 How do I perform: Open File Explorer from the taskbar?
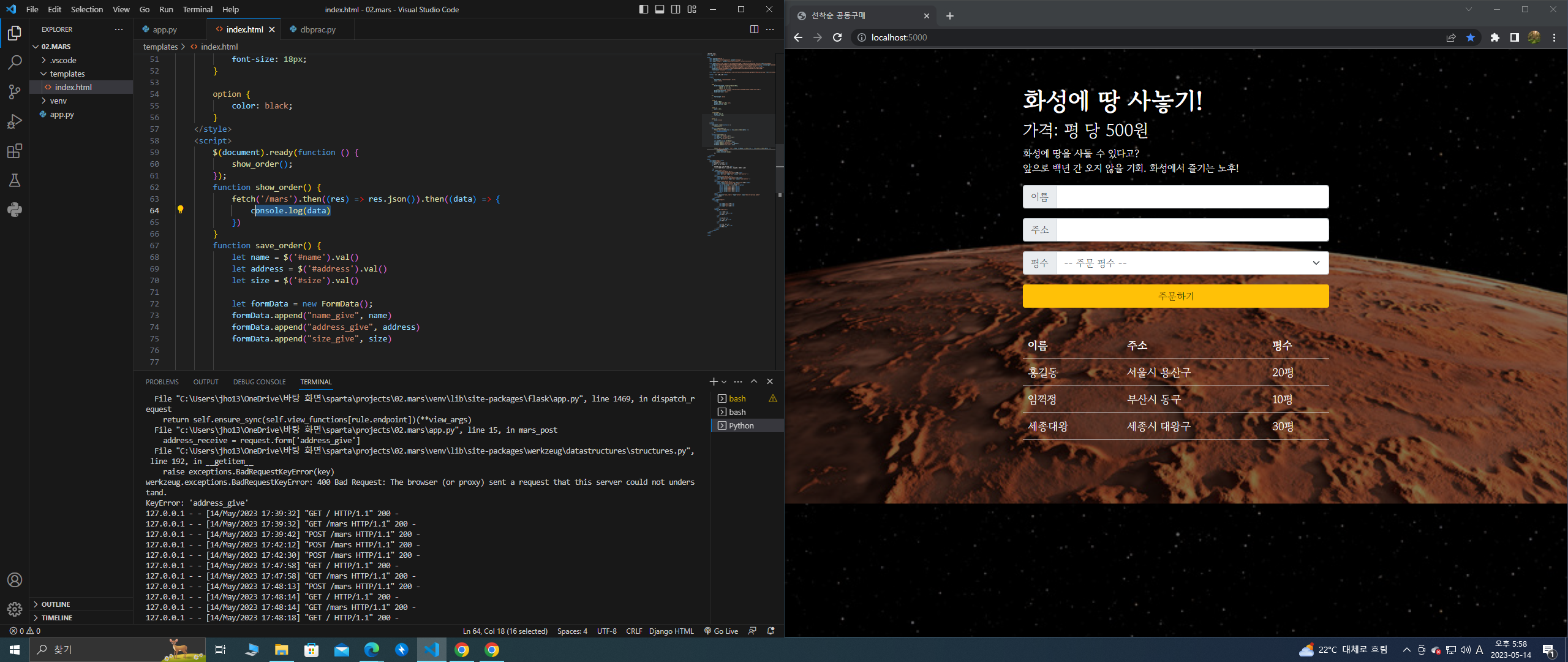tap(281, 650)
